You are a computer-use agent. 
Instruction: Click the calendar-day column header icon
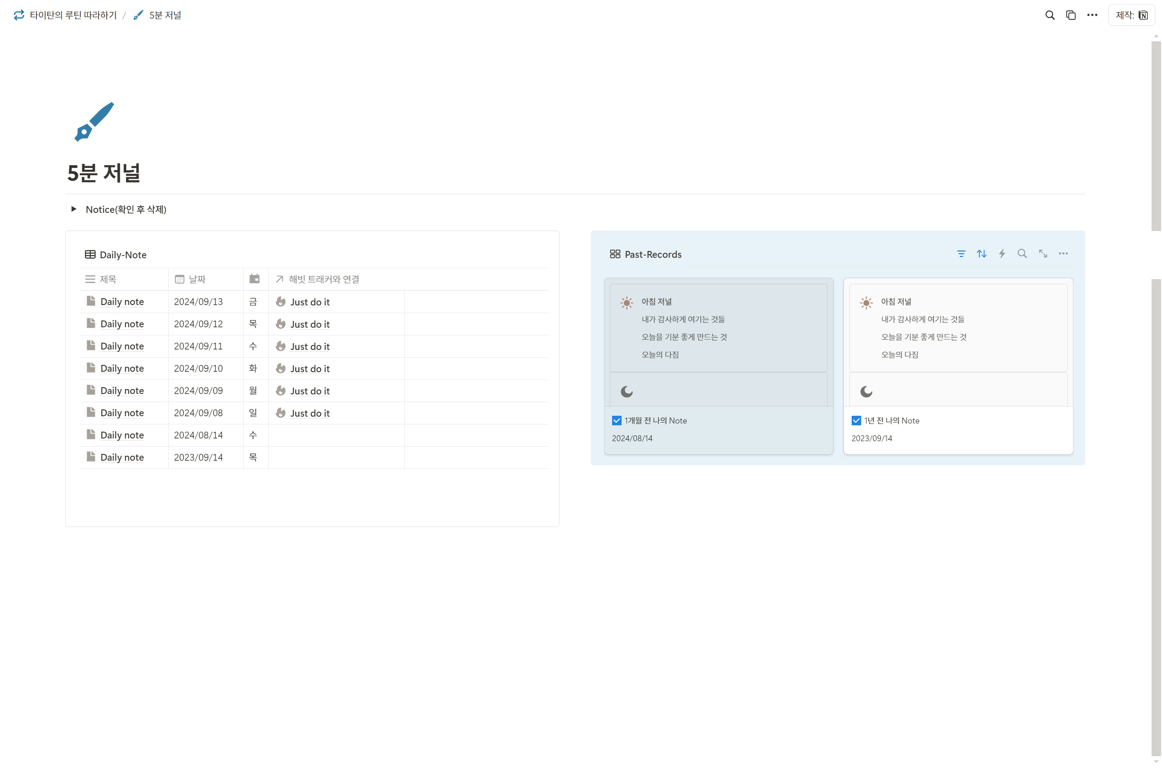pos(255,279)
